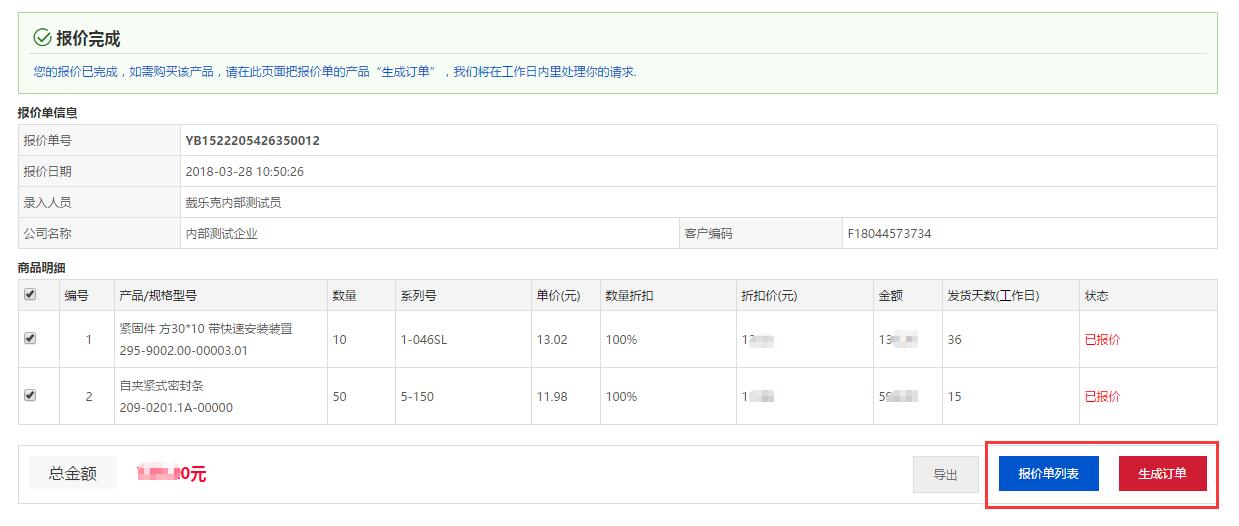Click unit price 11.98
Screen dimensions: 1239x526
552,397
